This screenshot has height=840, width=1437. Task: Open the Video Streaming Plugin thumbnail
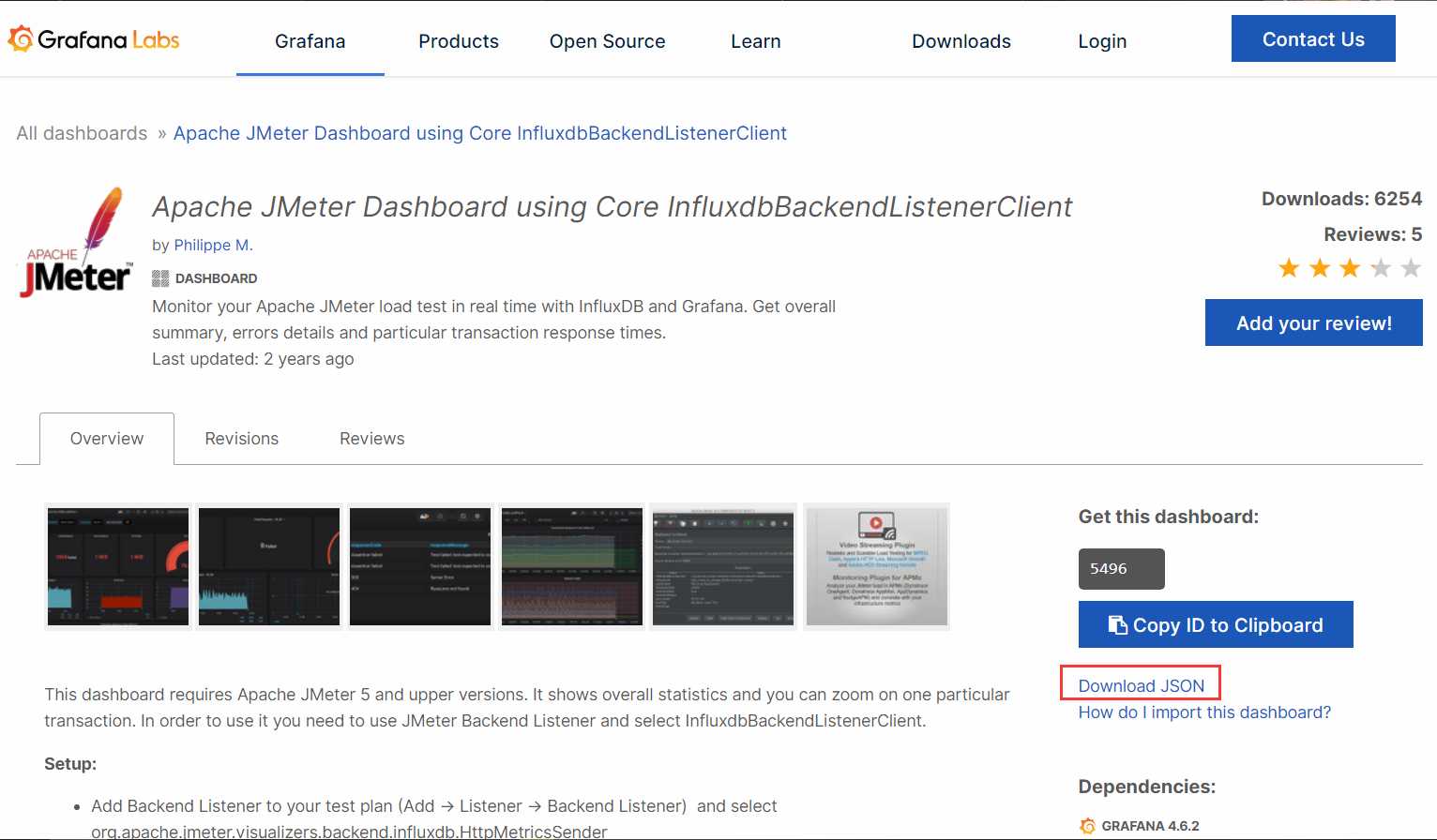point(877,566)
